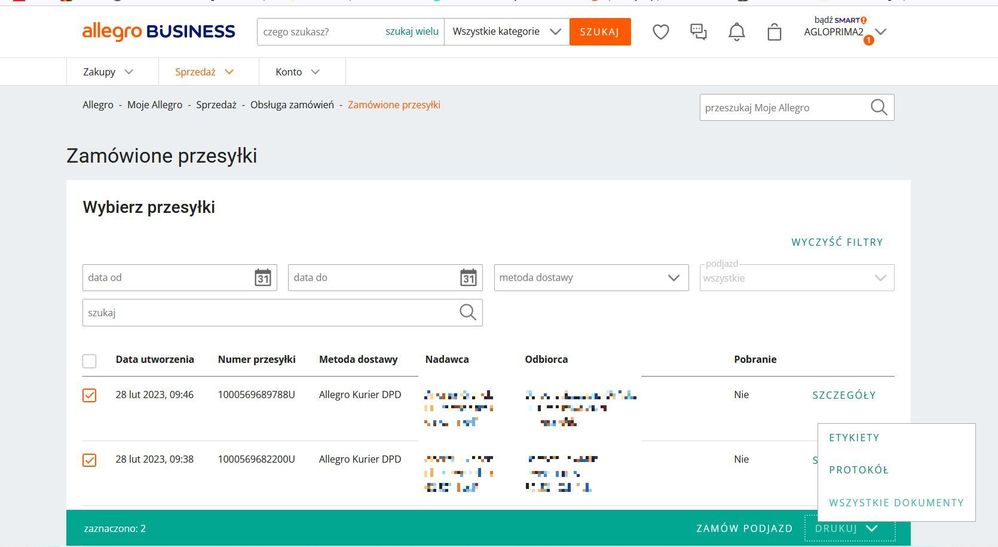
Task: Open the messages chat icon
Action: pos(698,32)
